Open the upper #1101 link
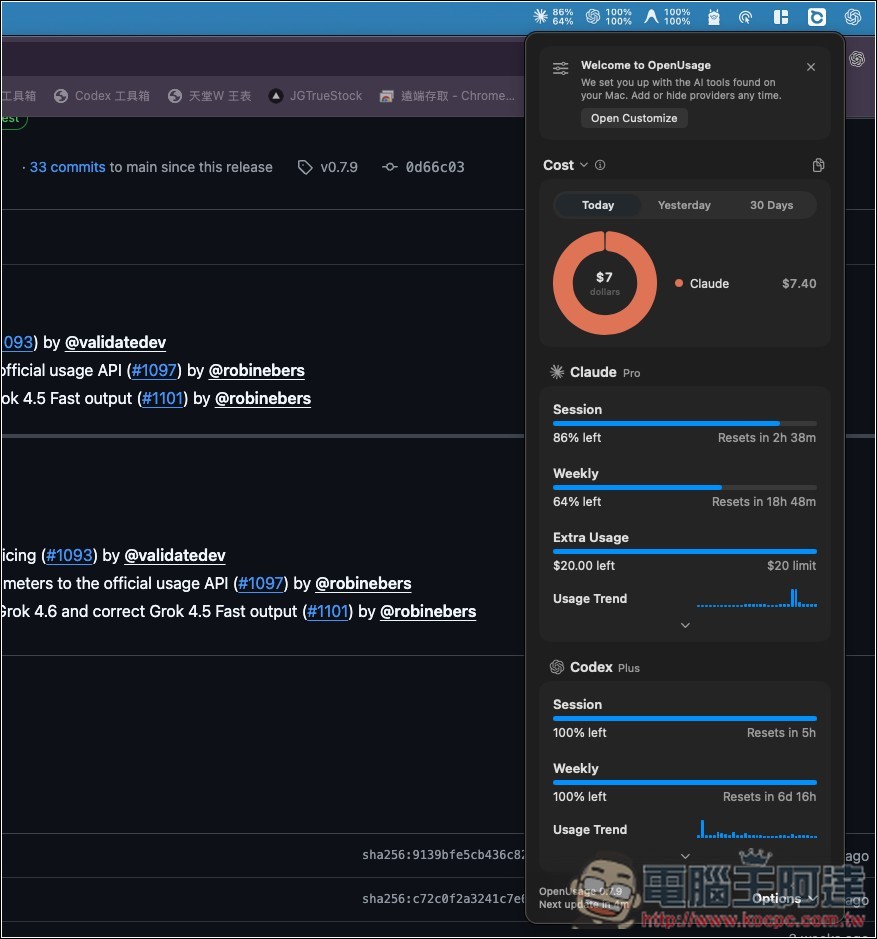The width and height of the screenshot is (877, 939). tap(162, 399)
